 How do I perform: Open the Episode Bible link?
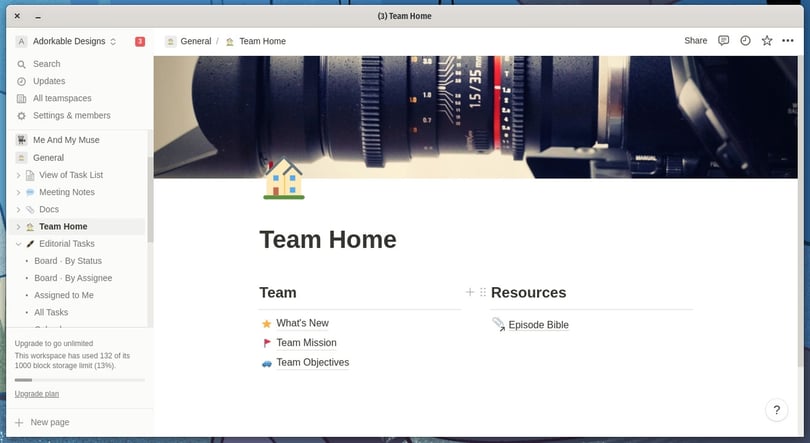tap(538, 325)
